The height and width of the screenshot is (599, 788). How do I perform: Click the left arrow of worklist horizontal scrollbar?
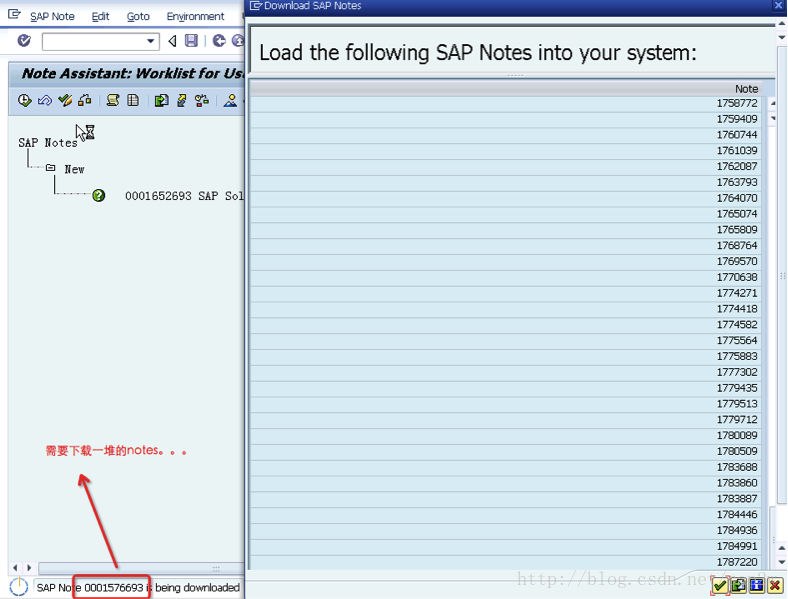point(15,567)
